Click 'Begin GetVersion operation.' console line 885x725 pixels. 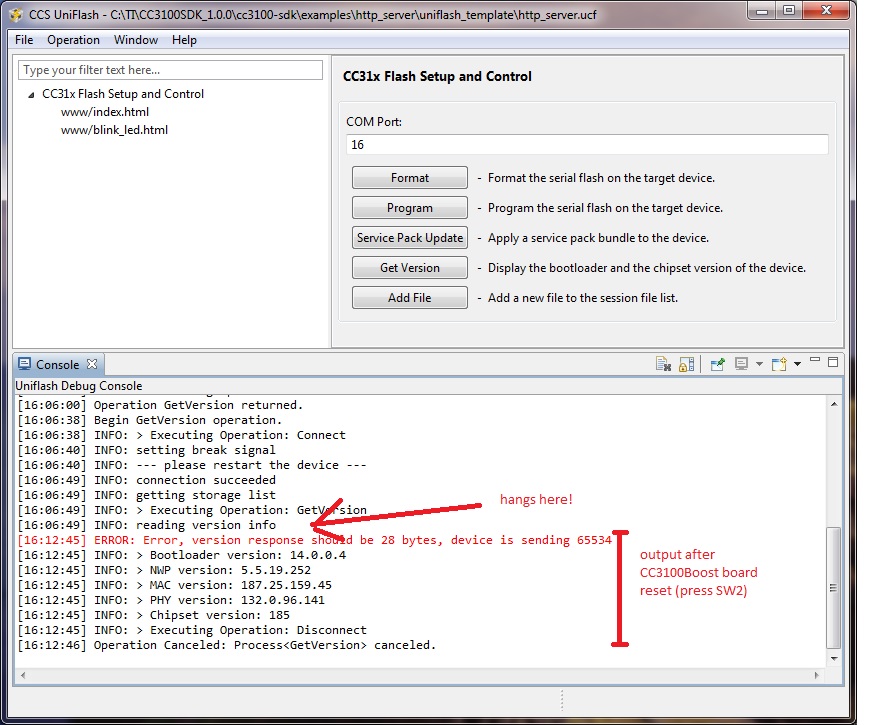pos(150,420)
